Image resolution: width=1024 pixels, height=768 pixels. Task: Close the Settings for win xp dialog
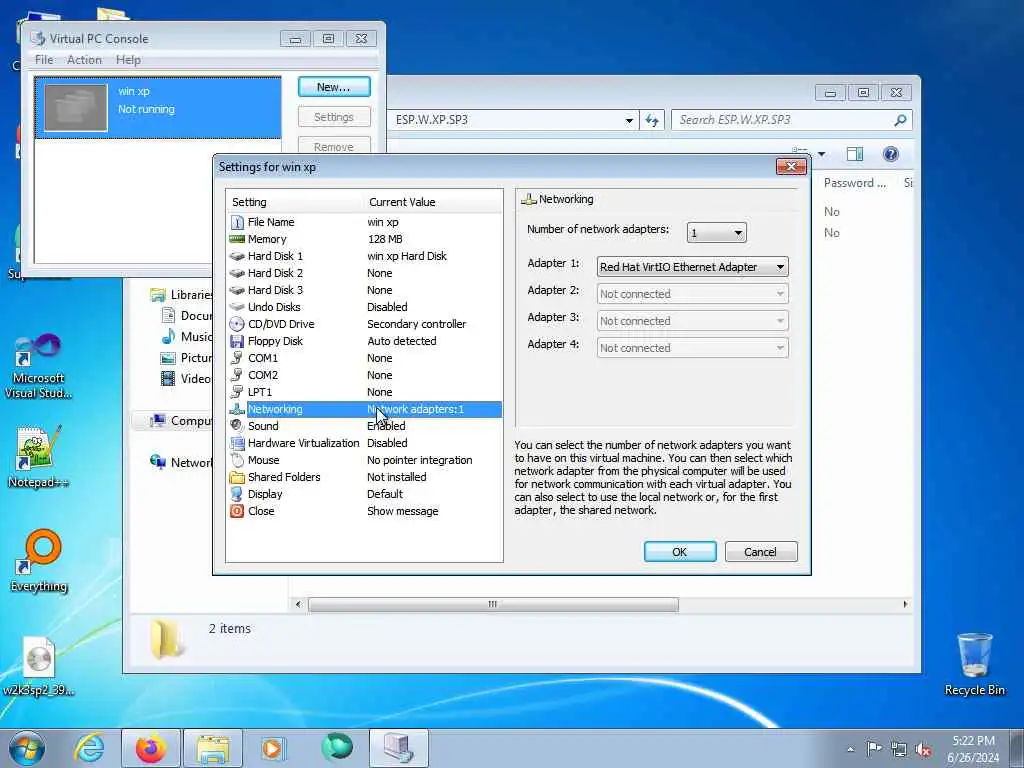coord(791,167)
